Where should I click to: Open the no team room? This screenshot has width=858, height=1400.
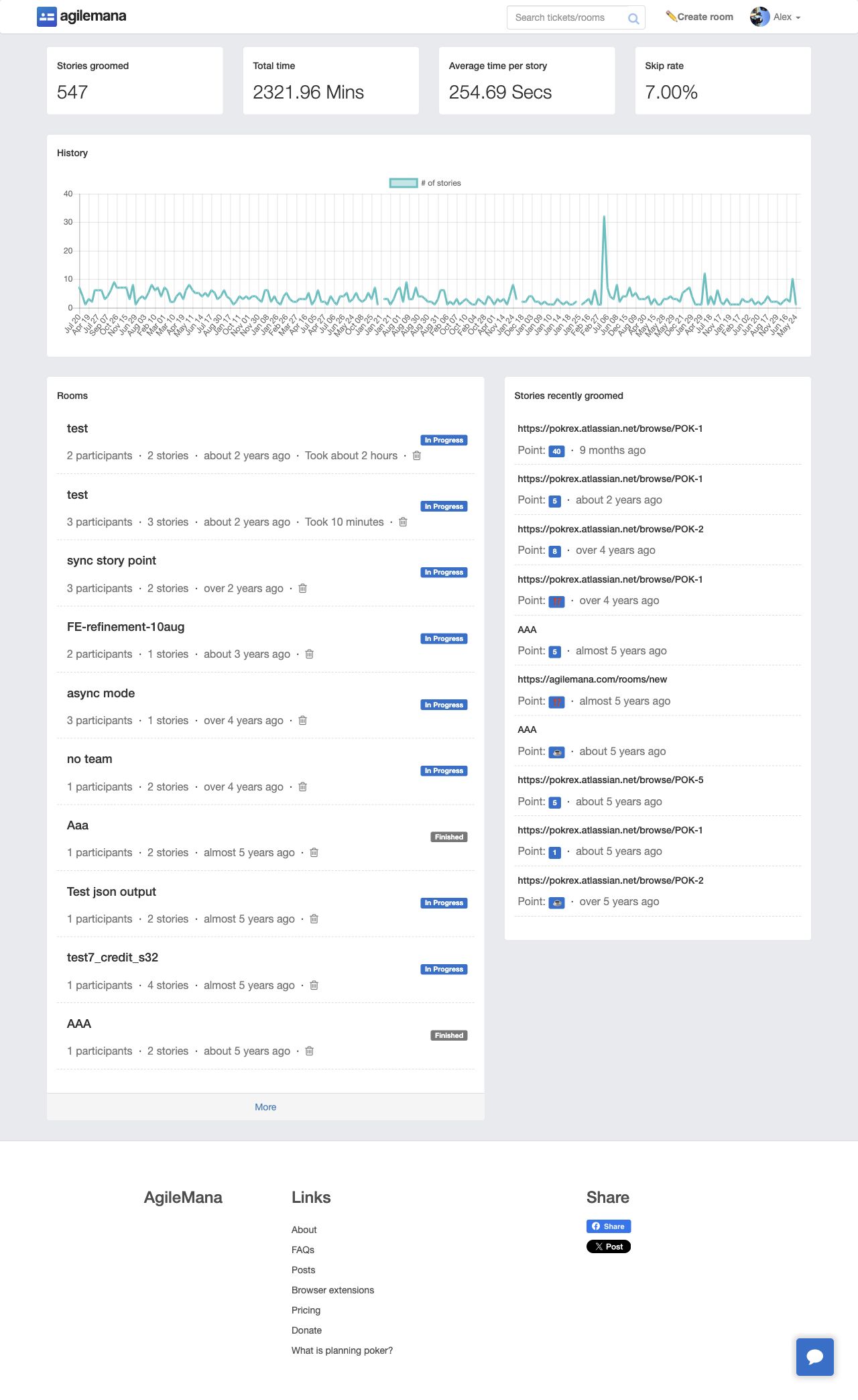tap(90, 759)
